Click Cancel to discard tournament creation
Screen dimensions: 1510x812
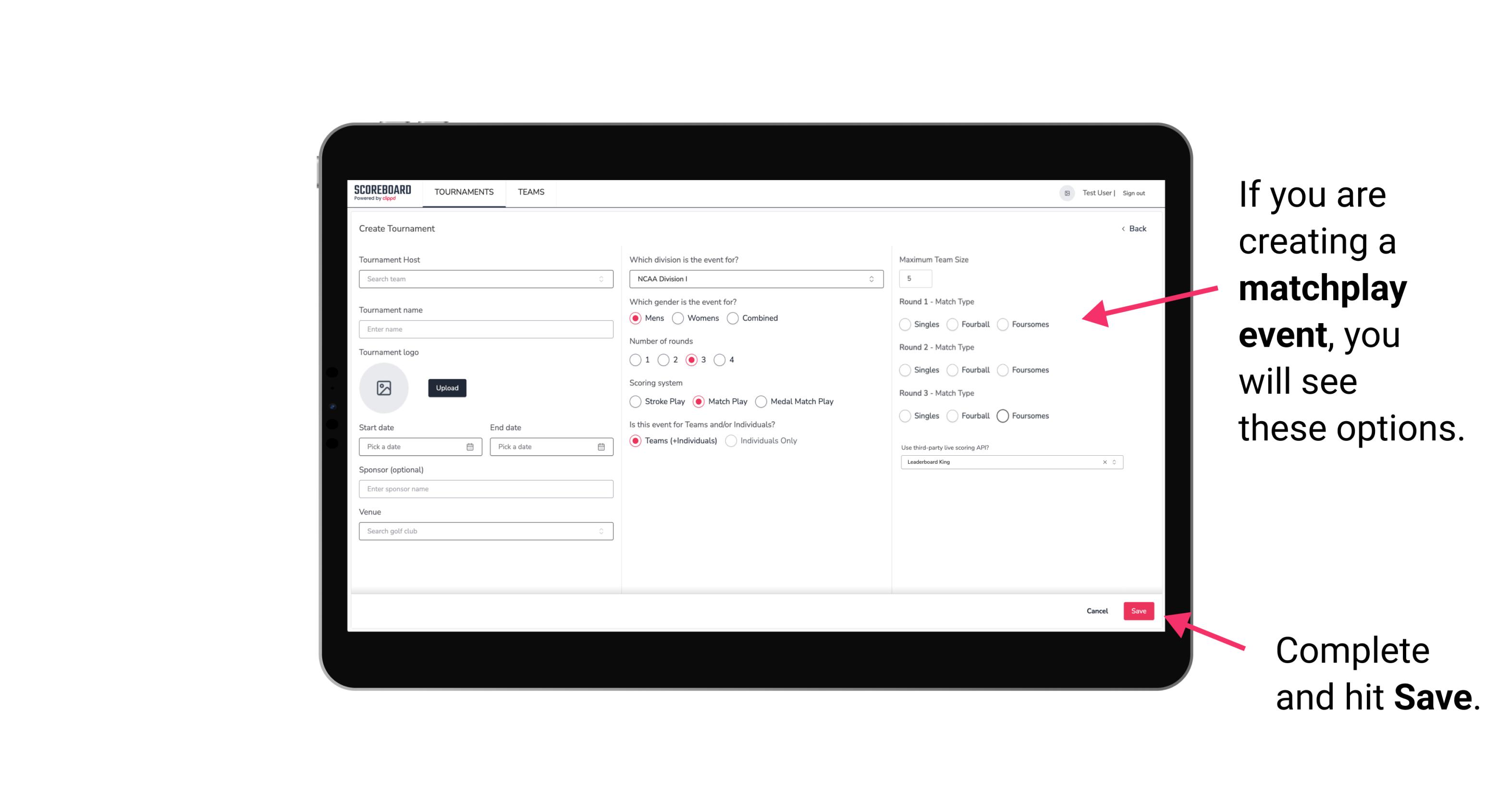point(1097,611)
